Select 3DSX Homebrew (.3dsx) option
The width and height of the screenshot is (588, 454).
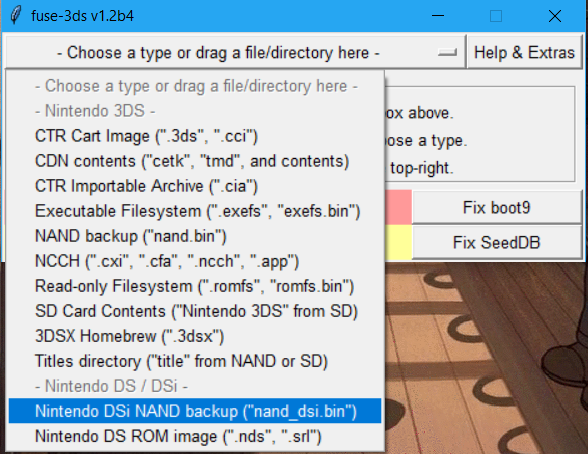click(x=195, y=336)
